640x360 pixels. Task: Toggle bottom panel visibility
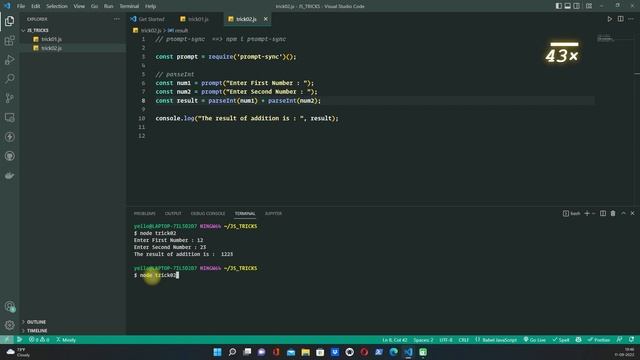pyautogui.click(x=567, y=6)
